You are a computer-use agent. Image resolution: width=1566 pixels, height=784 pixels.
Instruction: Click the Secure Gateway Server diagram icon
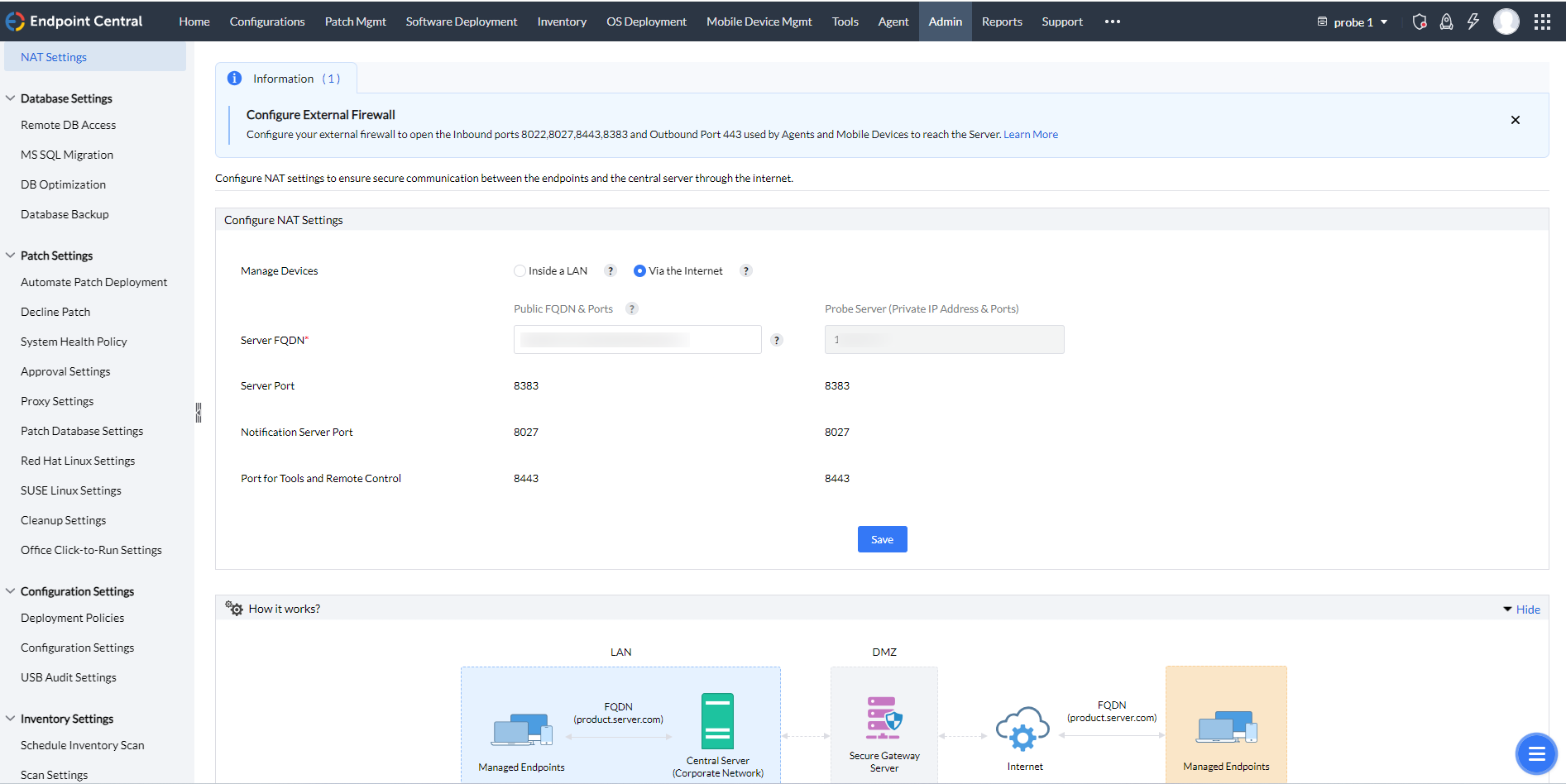click(884, 718)
